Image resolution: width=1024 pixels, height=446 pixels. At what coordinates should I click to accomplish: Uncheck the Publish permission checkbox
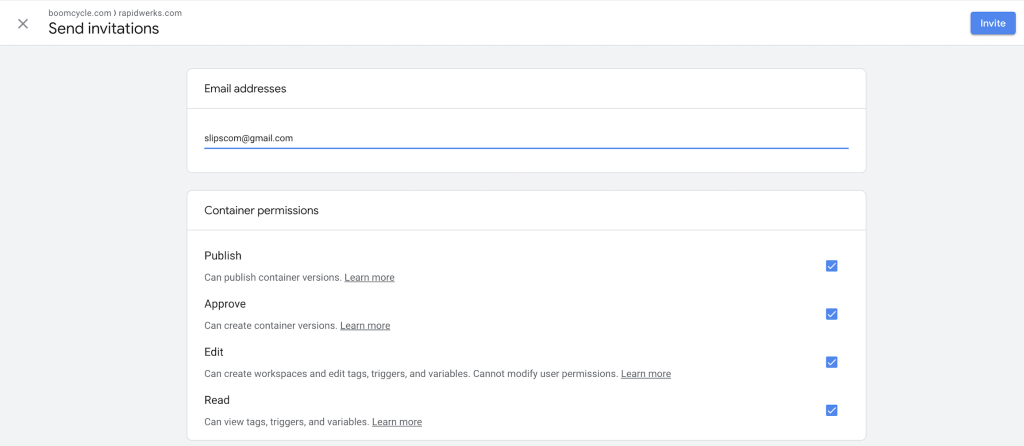[831, 266]
